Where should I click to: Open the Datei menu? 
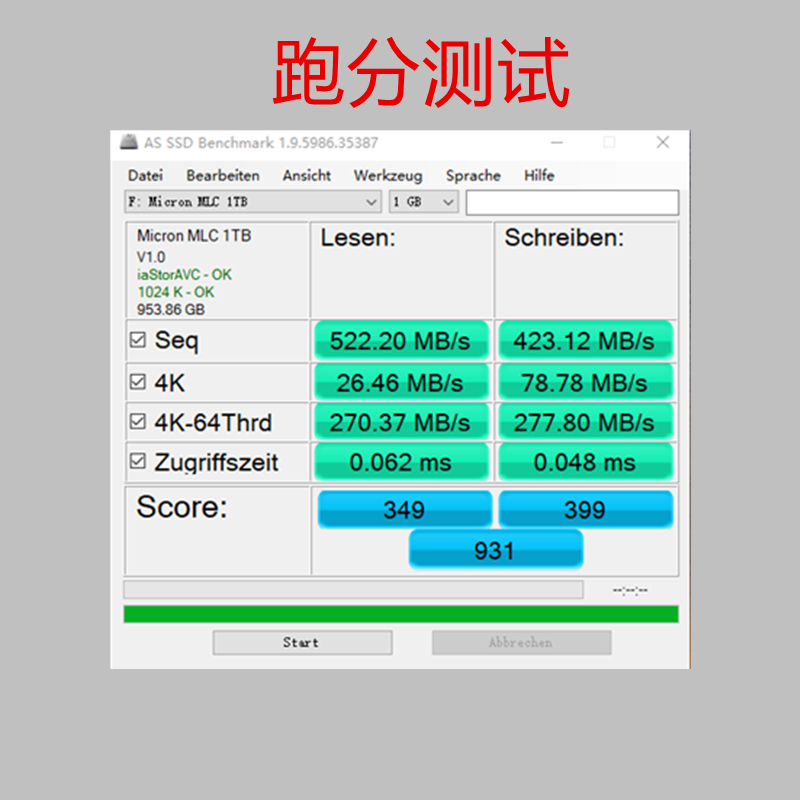[145, 176]
